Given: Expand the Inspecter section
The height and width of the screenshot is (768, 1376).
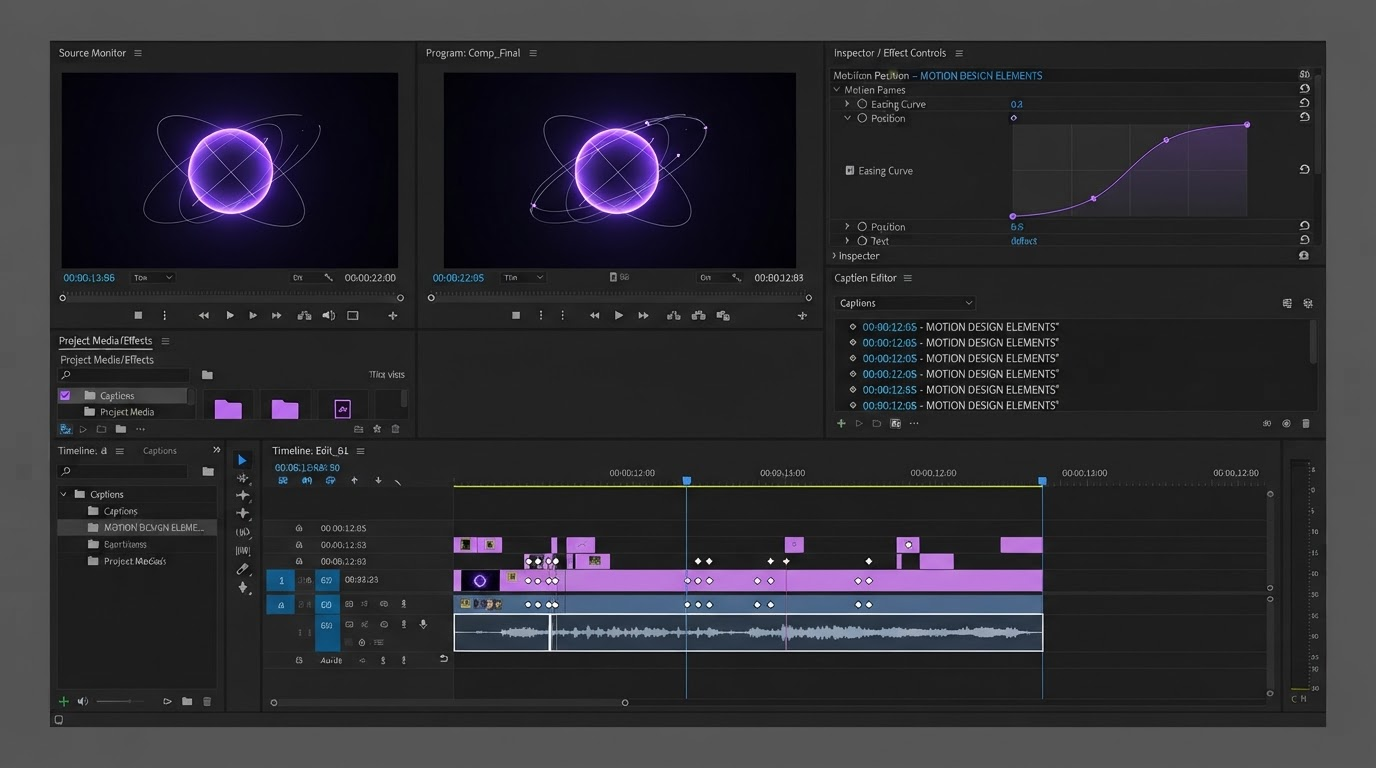Looking at the screenshot, I should click(835, 256).
